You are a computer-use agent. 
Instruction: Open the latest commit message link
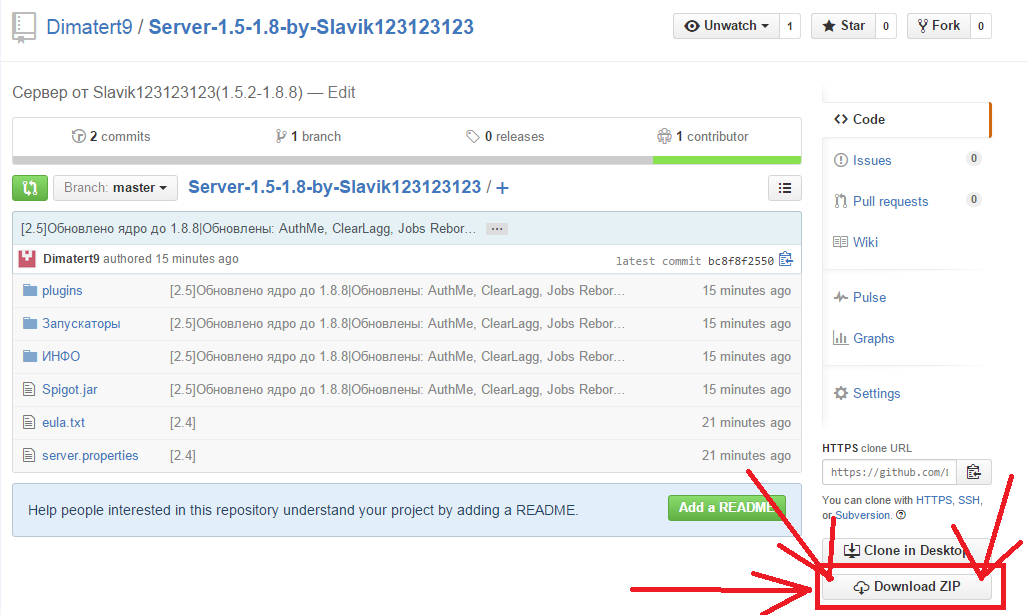point(248,228)
